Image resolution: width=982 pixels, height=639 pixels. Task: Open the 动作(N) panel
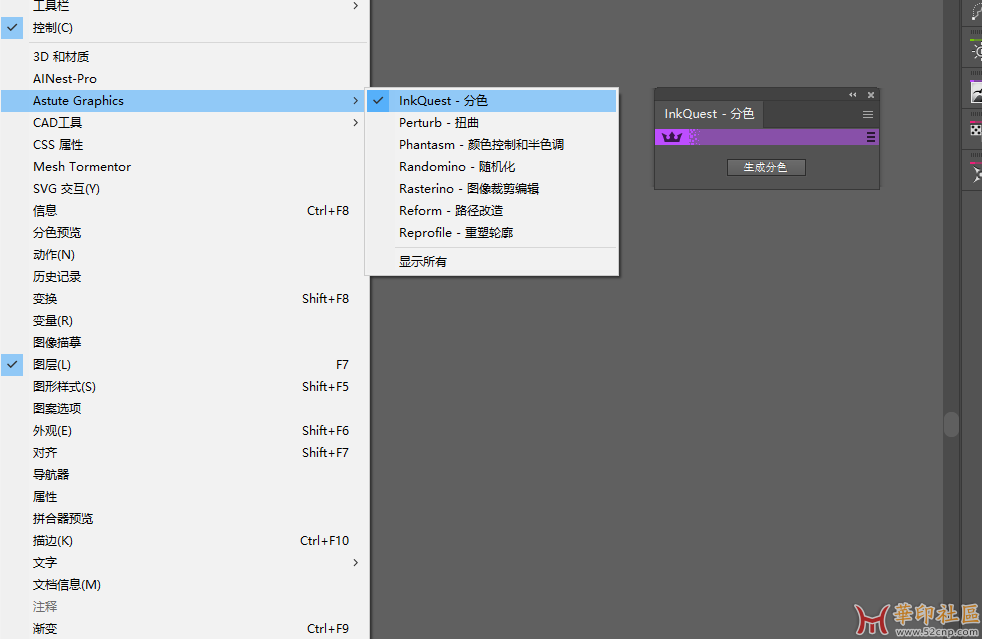tap(184, 254)
